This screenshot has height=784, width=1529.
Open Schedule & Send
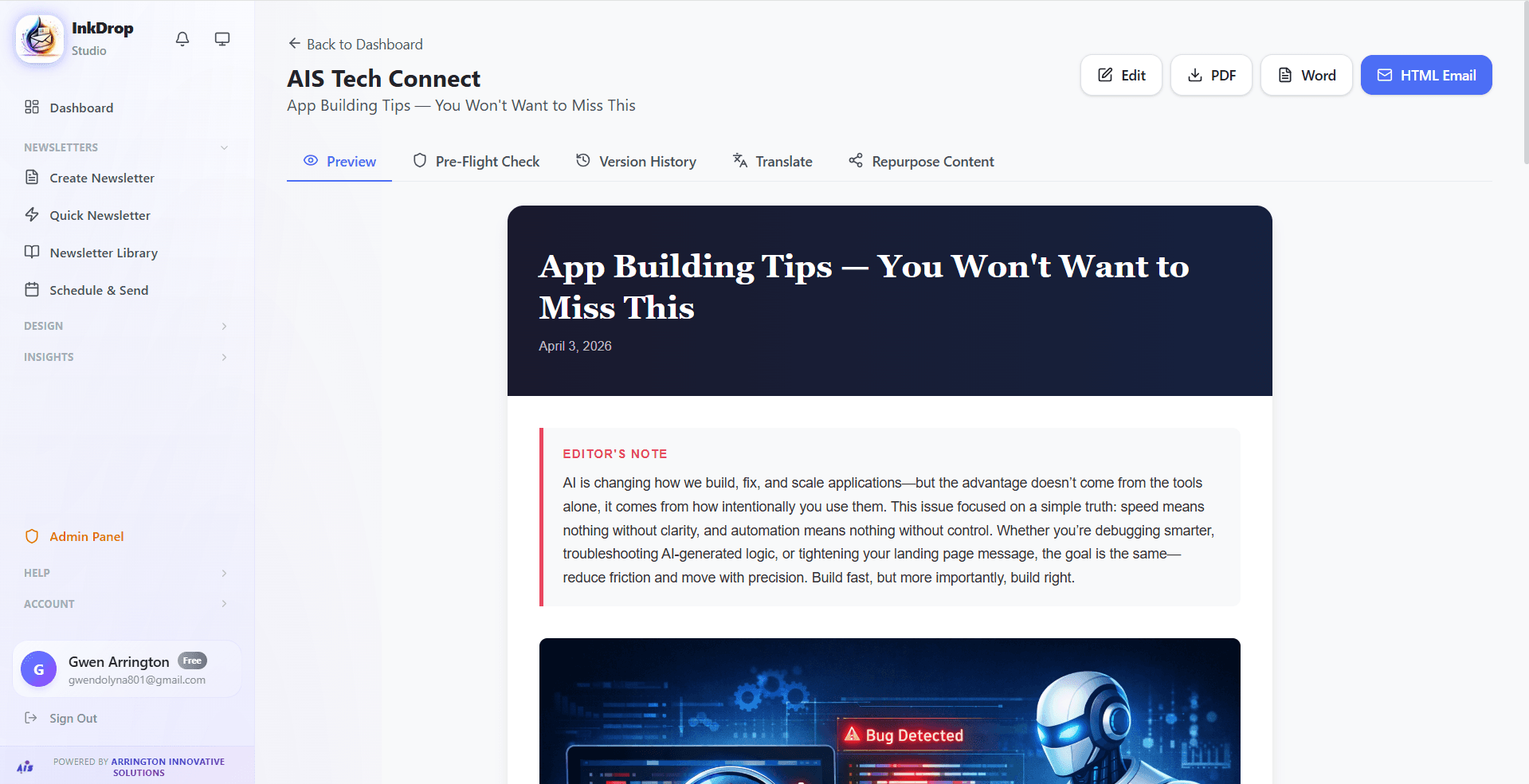coord(127,290)
